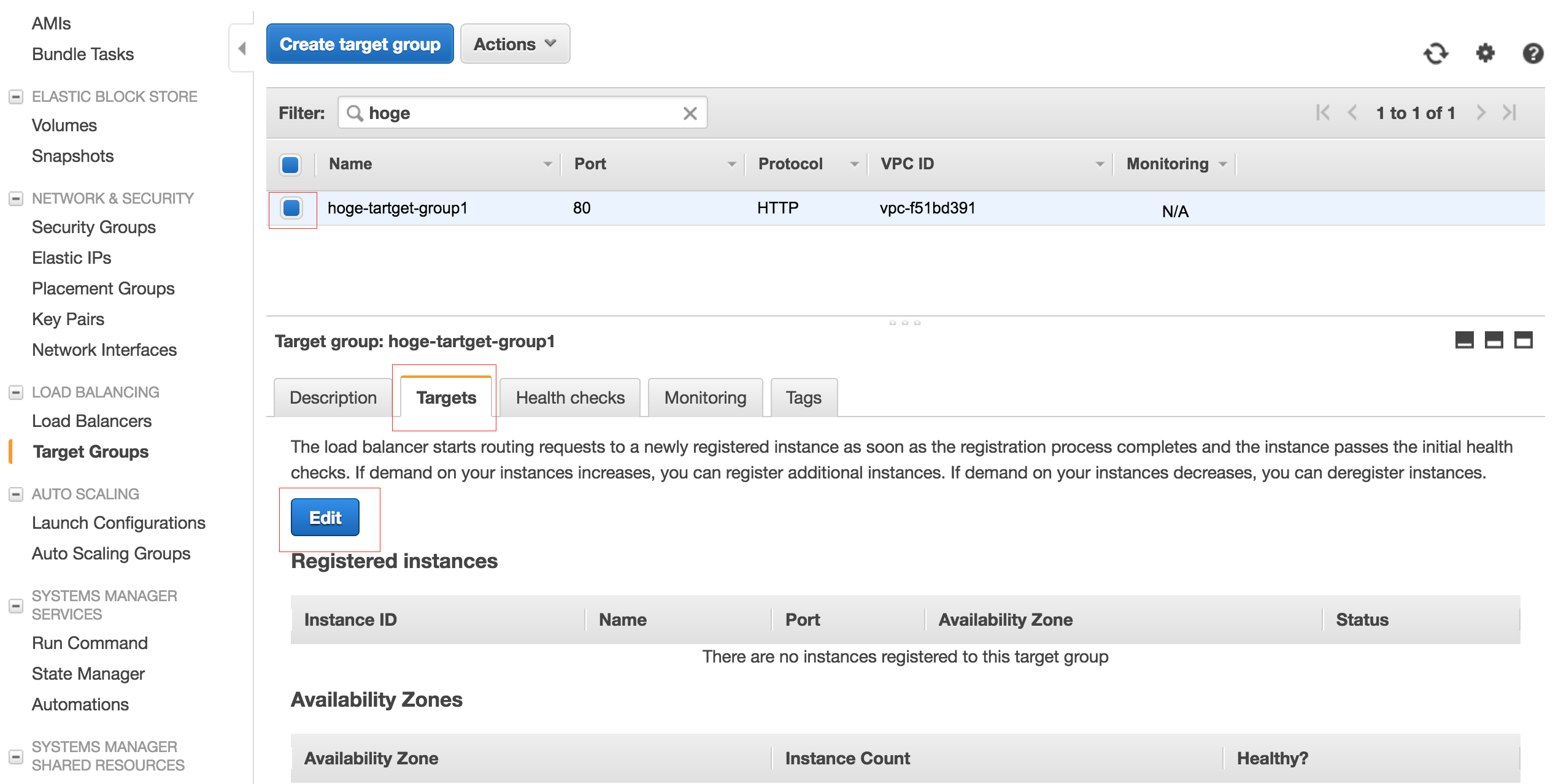Screen dimensions: 1561x784
Task: Go to State Manager
Action: pos(88,674)
